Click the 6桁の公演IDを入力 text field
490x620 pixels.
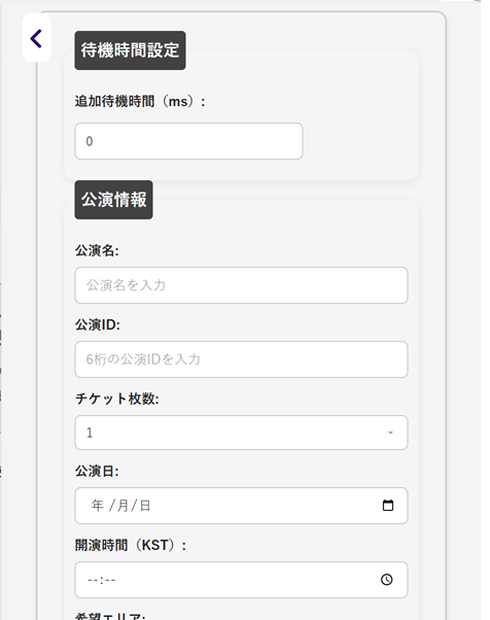click(241, 359)
